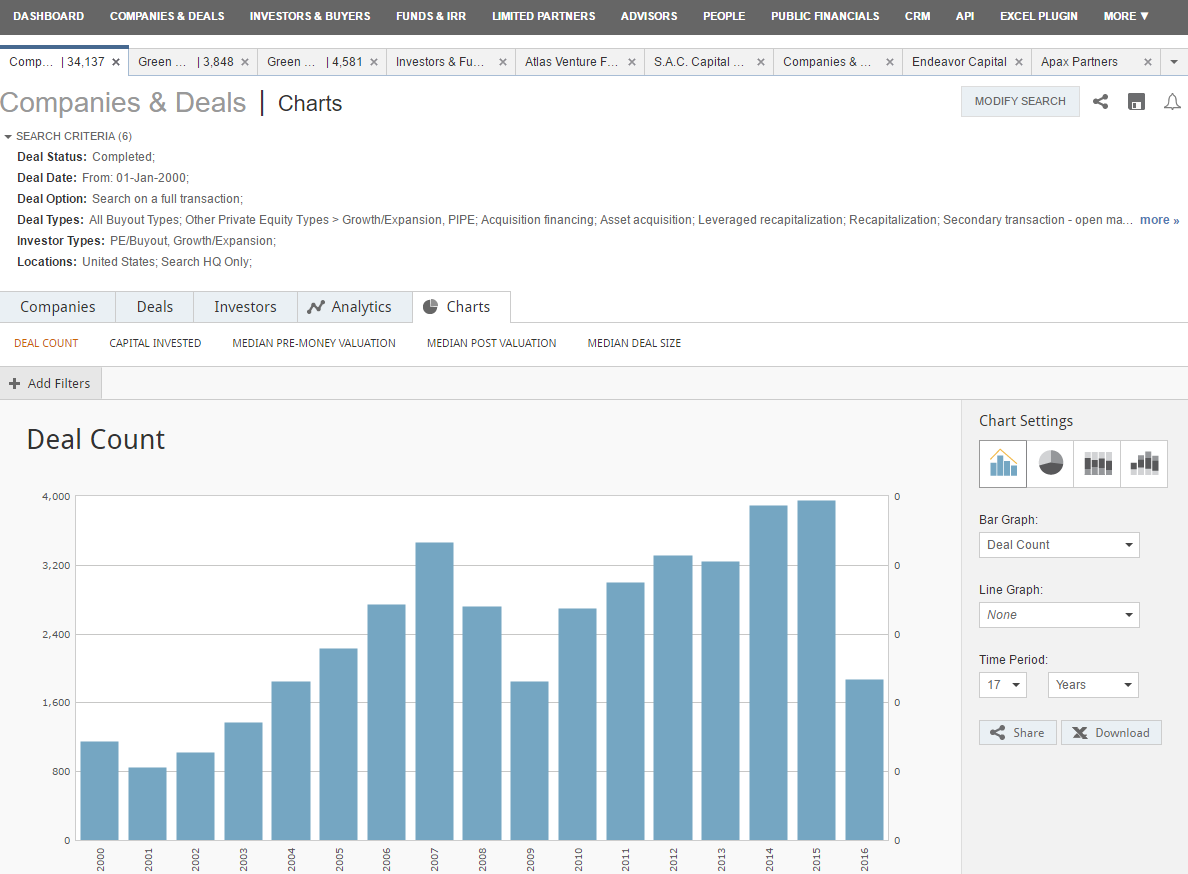This screenshot has height=874, width=1188.
Task: Select the pie chart type icon
Action: 1050,464
